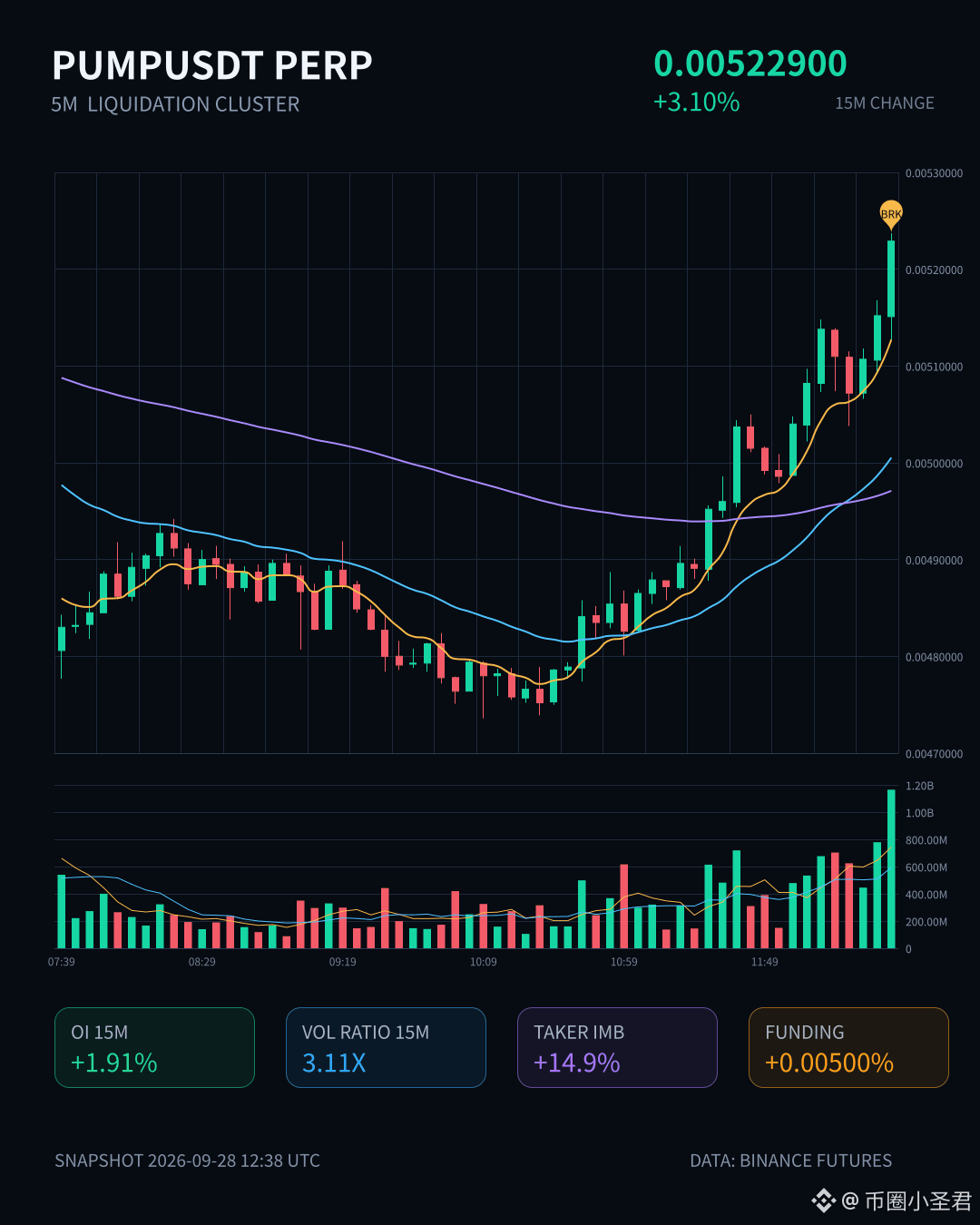Click the 1.20B volume axis label
The height and width of the screenshot is (1225, 980).
pyautogui.click(x=919, y=786)
